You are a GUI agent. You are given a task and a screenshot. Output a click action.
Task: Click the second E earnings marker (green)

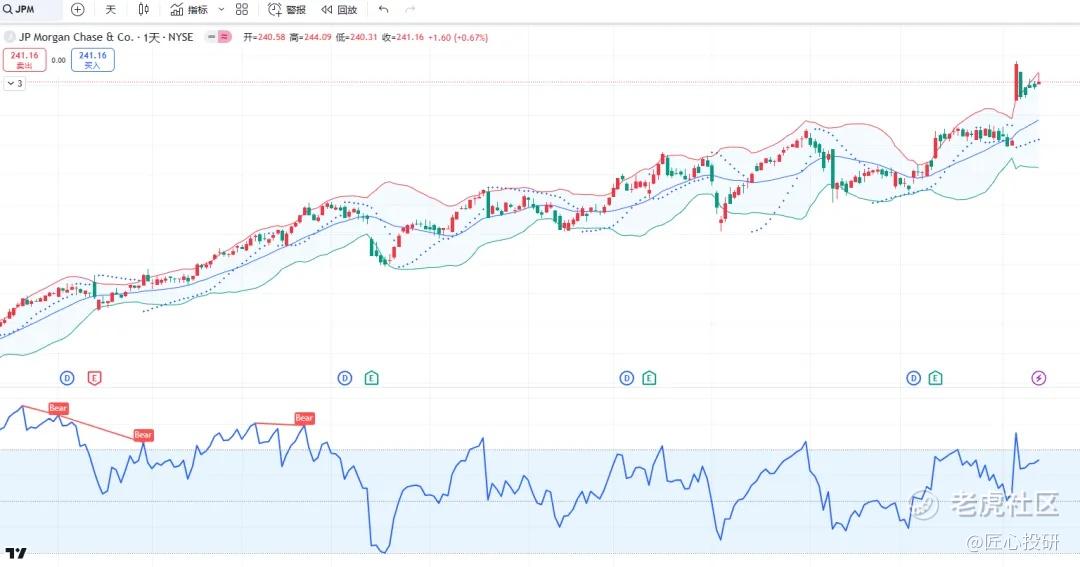point(371,378)
